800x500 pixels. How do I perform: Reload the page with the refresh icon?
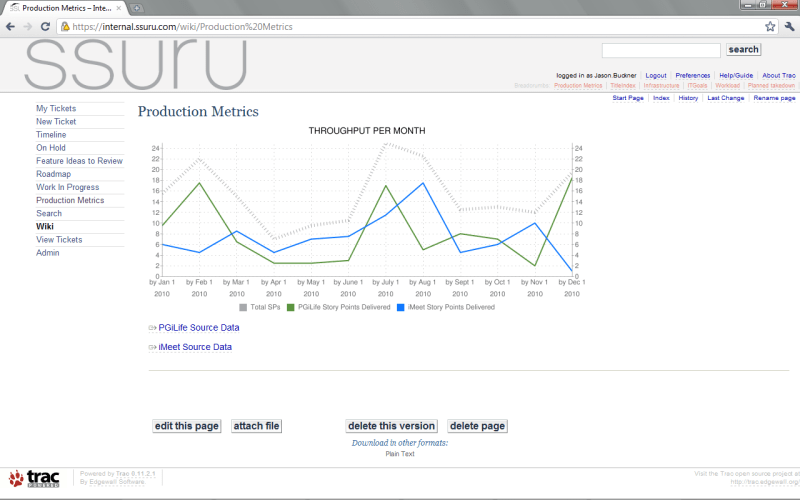(45, 27)
